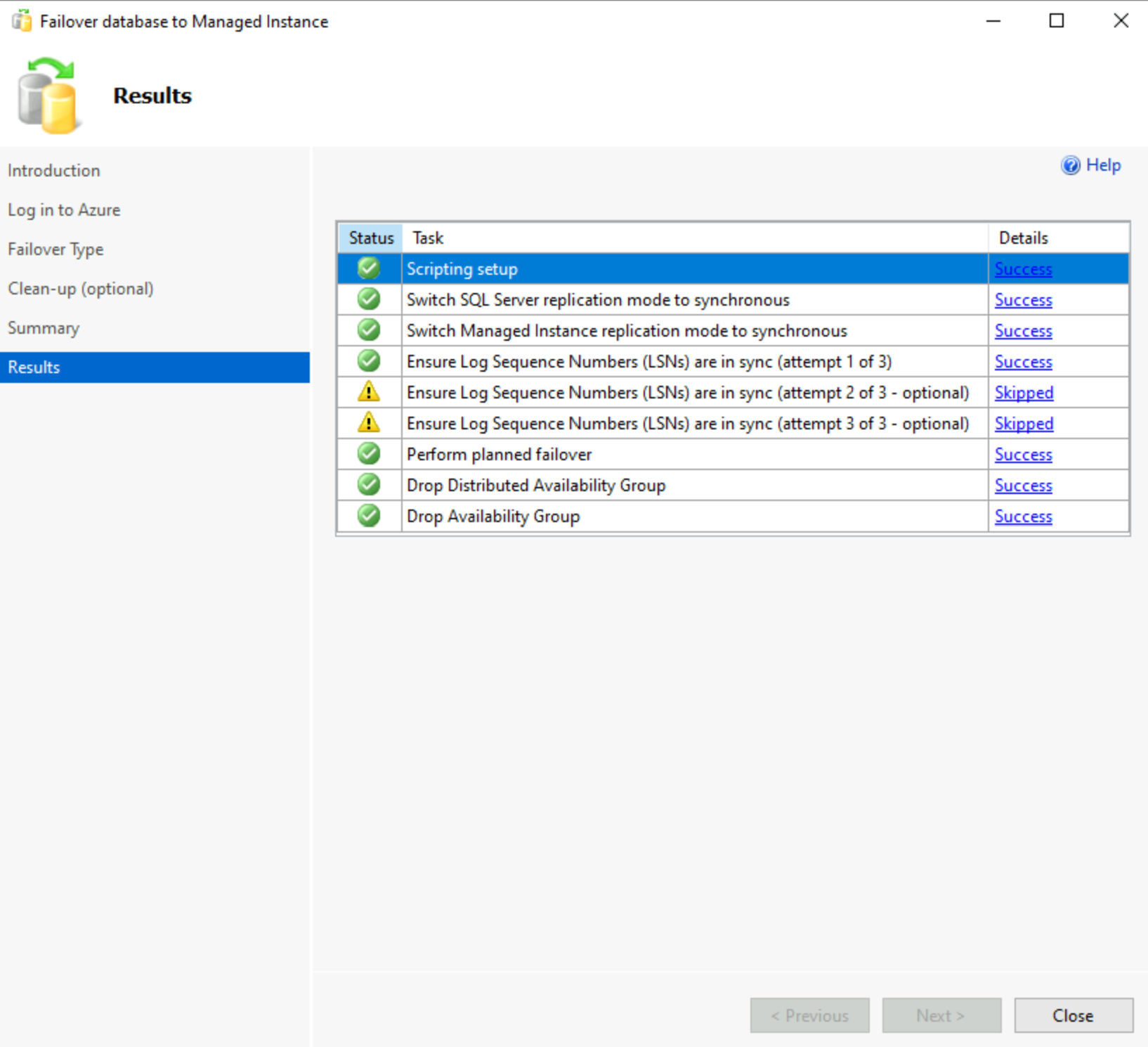Image resolution: width=1148 pixels, height=1047 pixels.
Task: Click the Status column header
Action: click(x=370, y=238)
